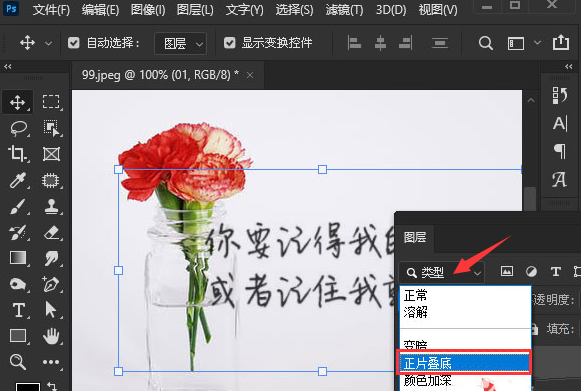The width and height of the screenshot is (581, 391).
Task: Select the Zoom tool in the toolbox
Action: point(17,361)
